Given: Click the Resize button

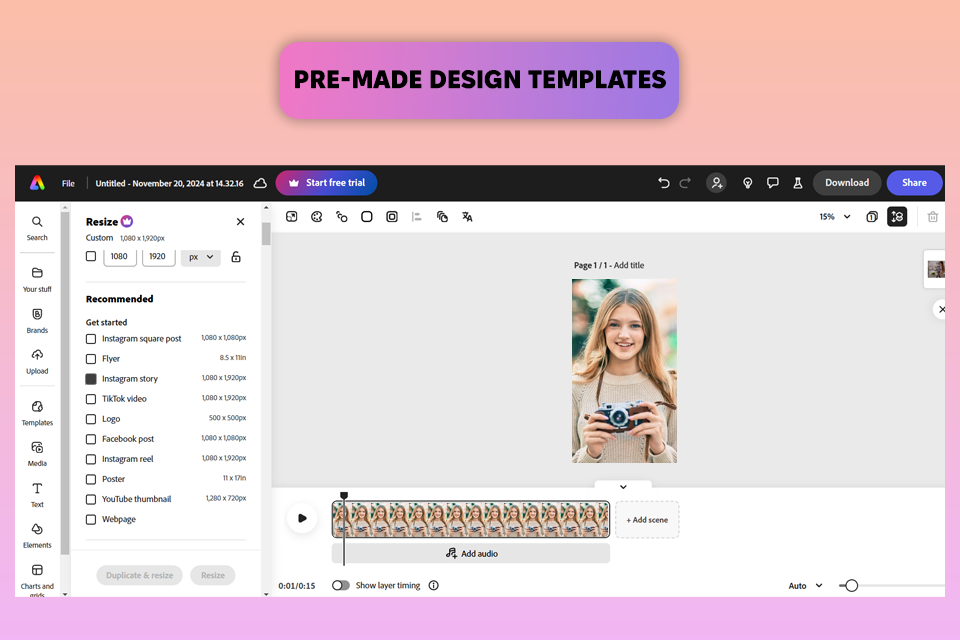Looking at the screenshot, I should pyautogui.click(x=213, y=575).
